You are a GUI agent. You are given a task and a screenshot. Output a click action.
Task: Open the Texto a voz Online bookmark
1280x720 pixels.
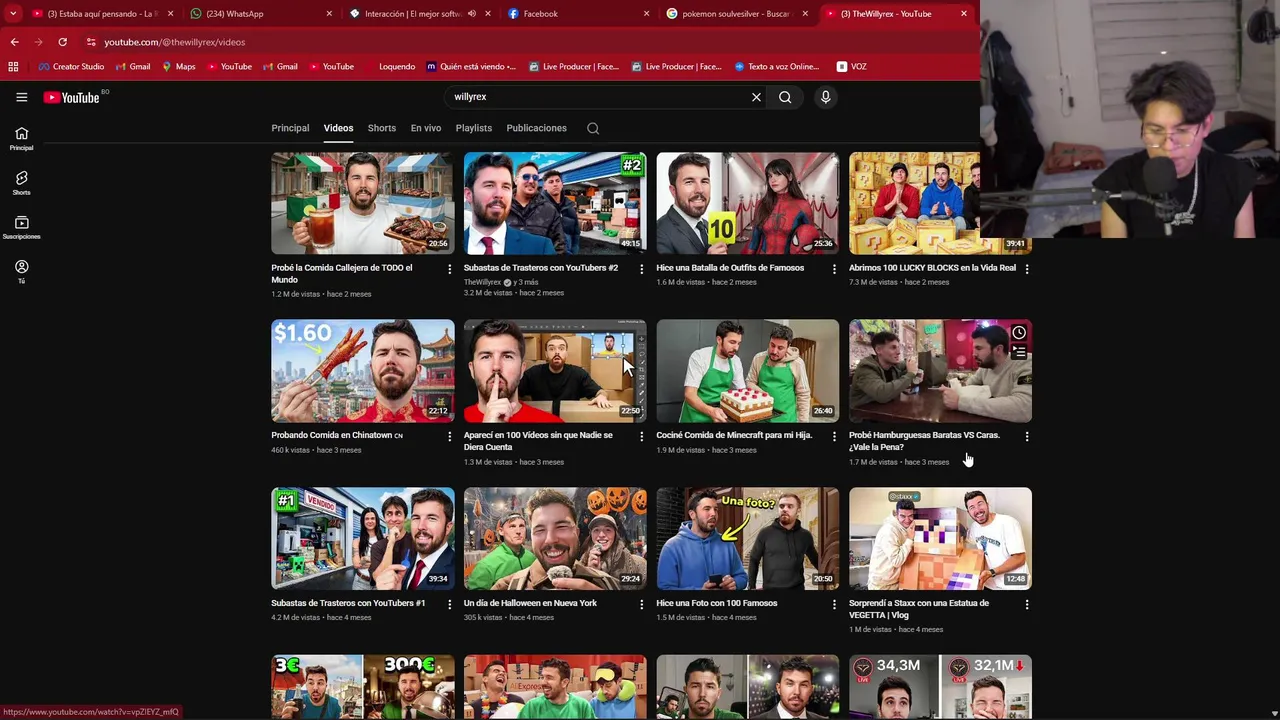pos(776,67)
